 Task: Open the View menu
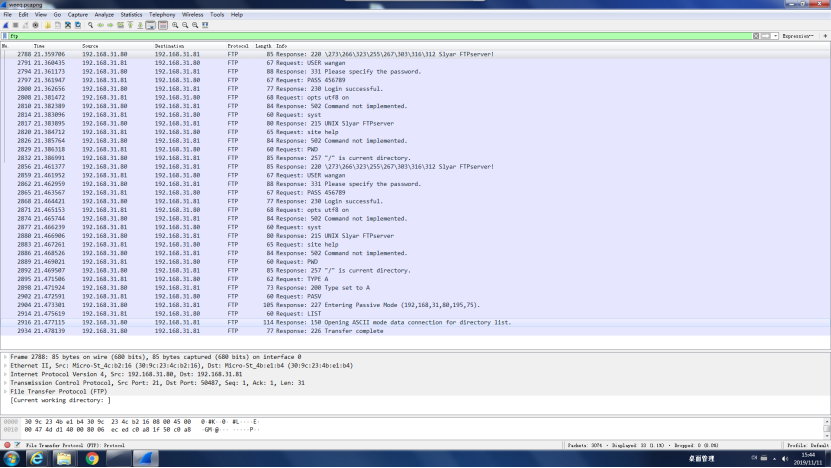pos(41,15)
